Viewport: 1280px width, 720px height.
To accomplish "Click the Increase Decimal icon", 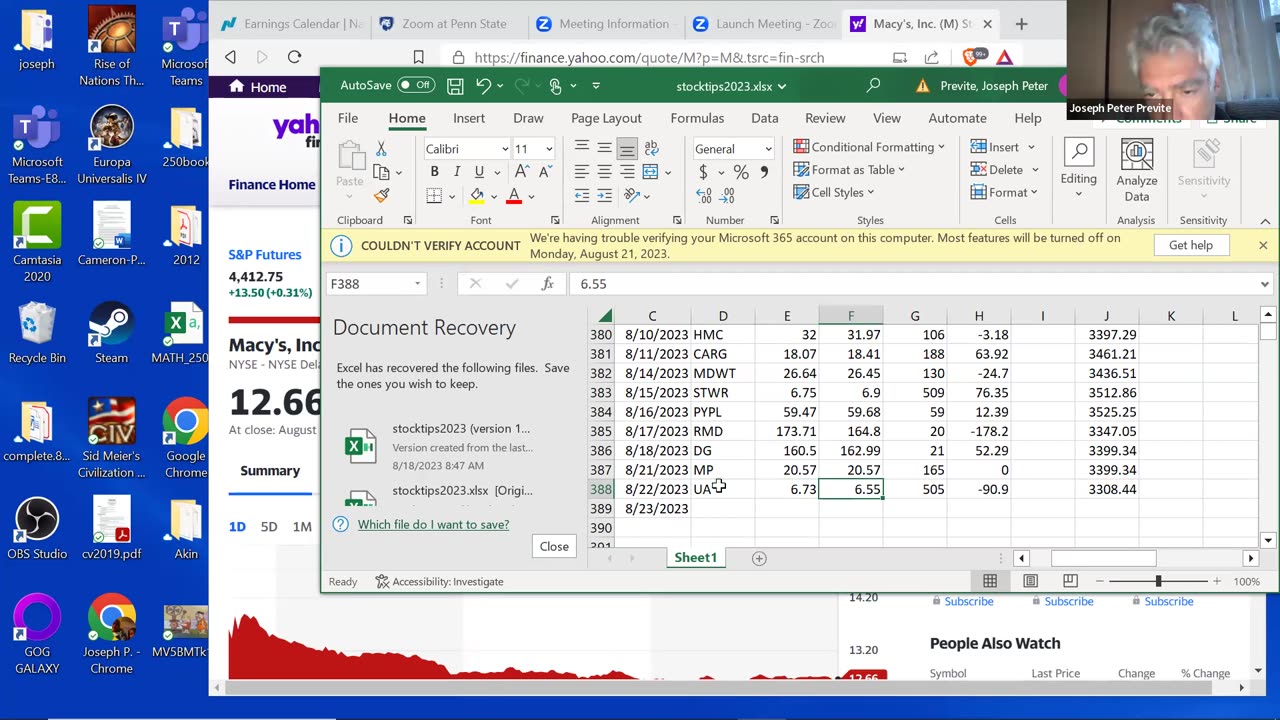I will 704,196.
